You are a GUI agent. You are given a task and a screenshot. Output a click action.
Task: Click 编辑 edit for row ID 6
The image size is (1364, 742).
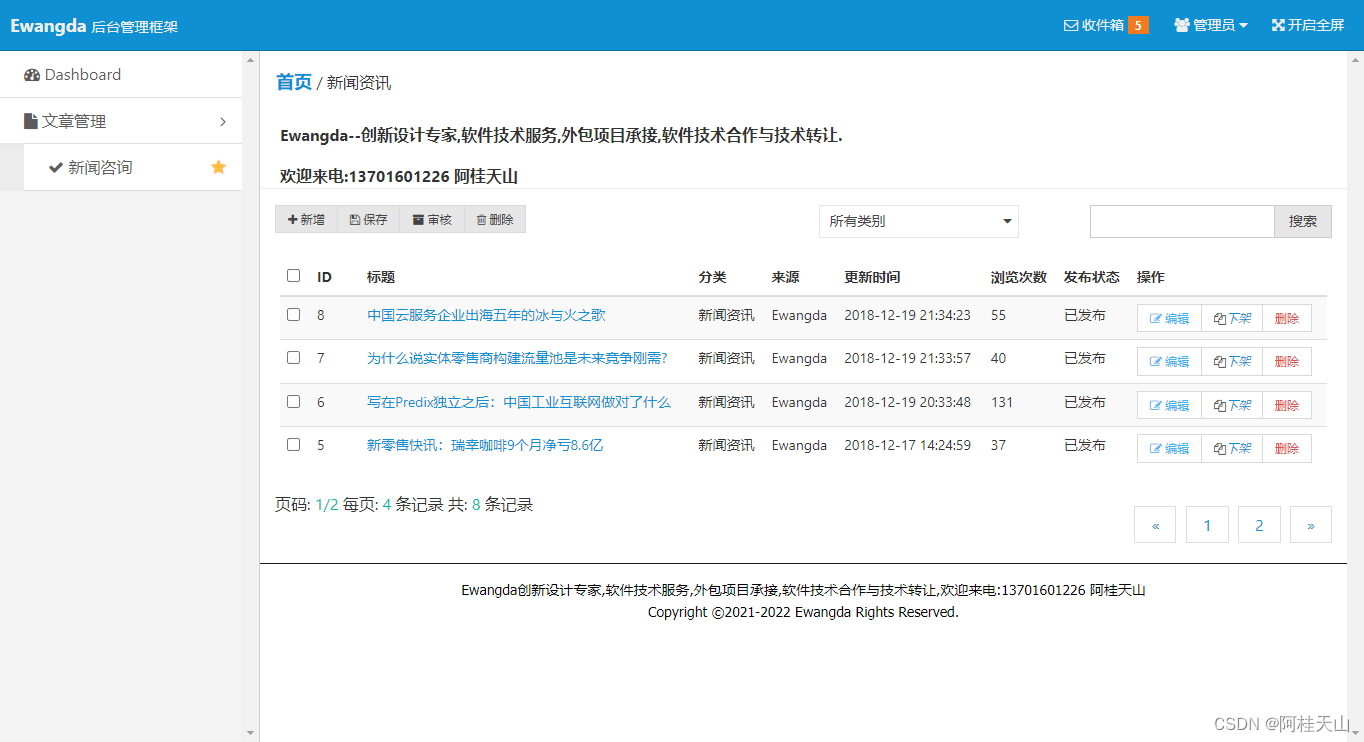click(1169, 405)
